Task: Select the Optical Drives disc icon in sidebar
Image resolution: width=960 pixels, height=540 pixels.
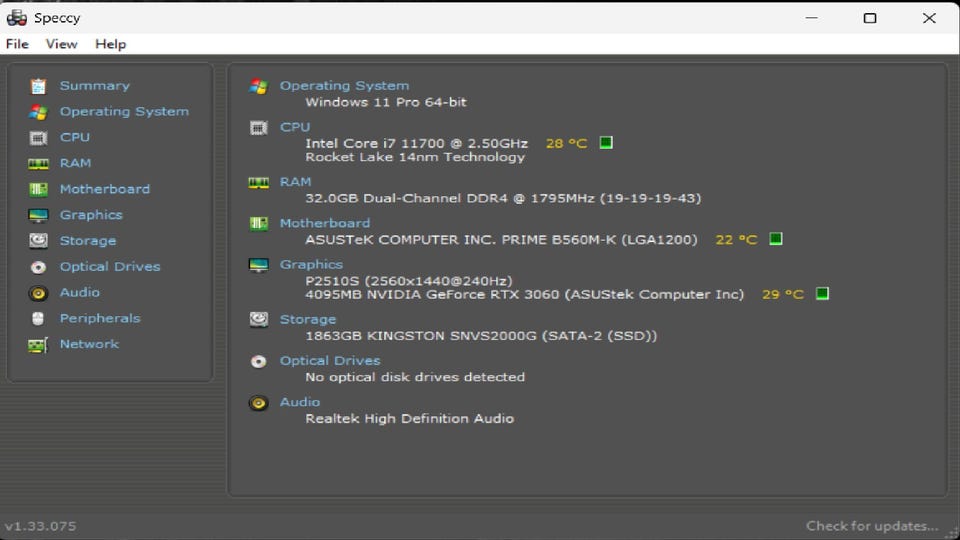Action: [x=38, y=267]
